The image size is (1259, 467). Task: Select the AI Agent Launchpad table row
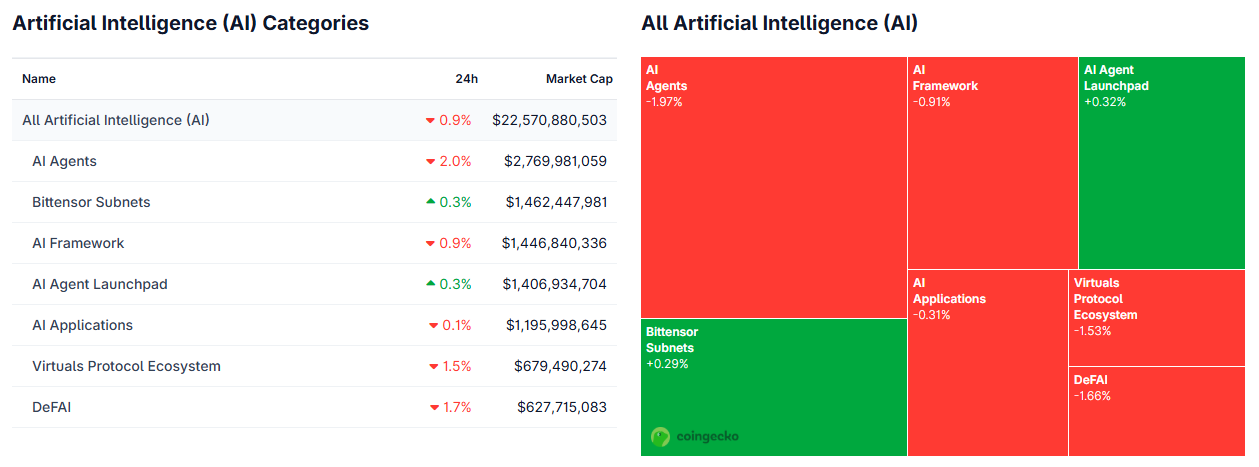pos(100,284)
